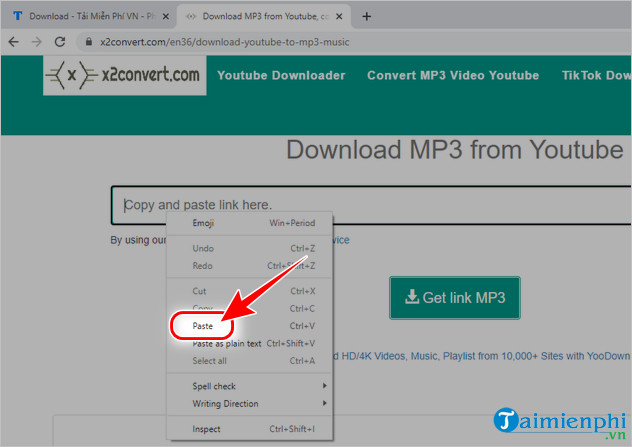Screen dimensions: 632x447
Task: Choose Paste as plain text
Action: coord(250,343)
